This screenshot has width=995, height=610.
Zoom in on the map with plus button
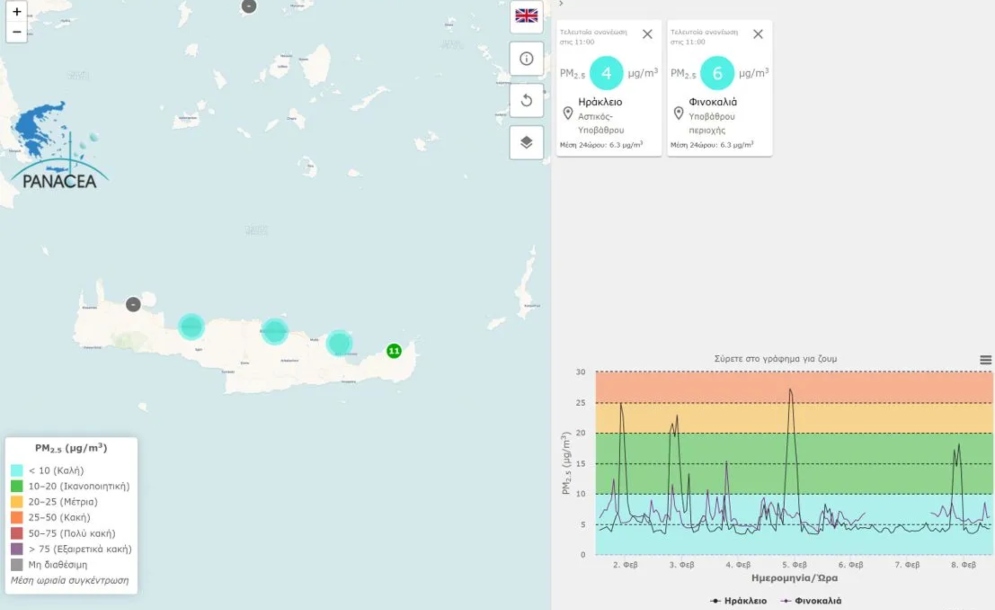(17, 12)
